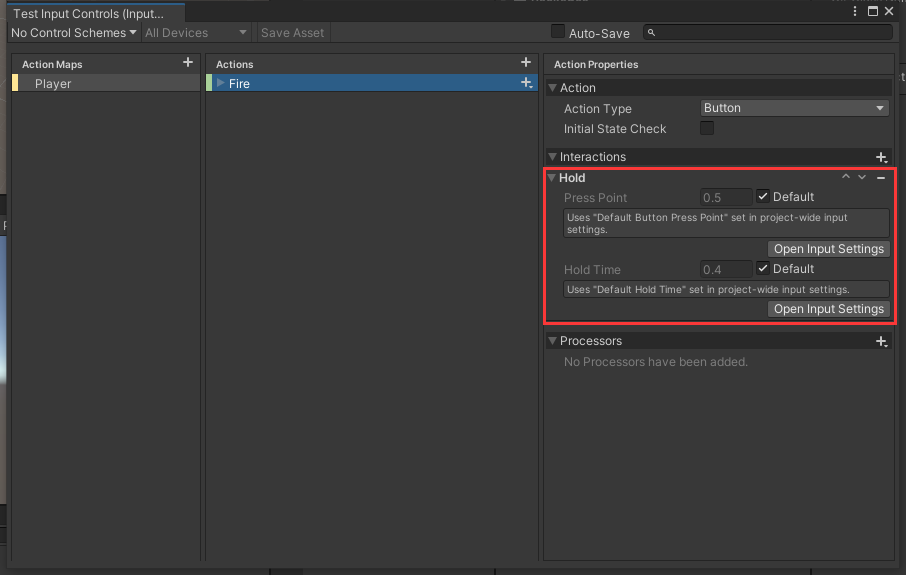Viewport: 906px width, 575px height.
Task: Maximize the input actions window
Action: pyautogui.click(x=873, y=11)
